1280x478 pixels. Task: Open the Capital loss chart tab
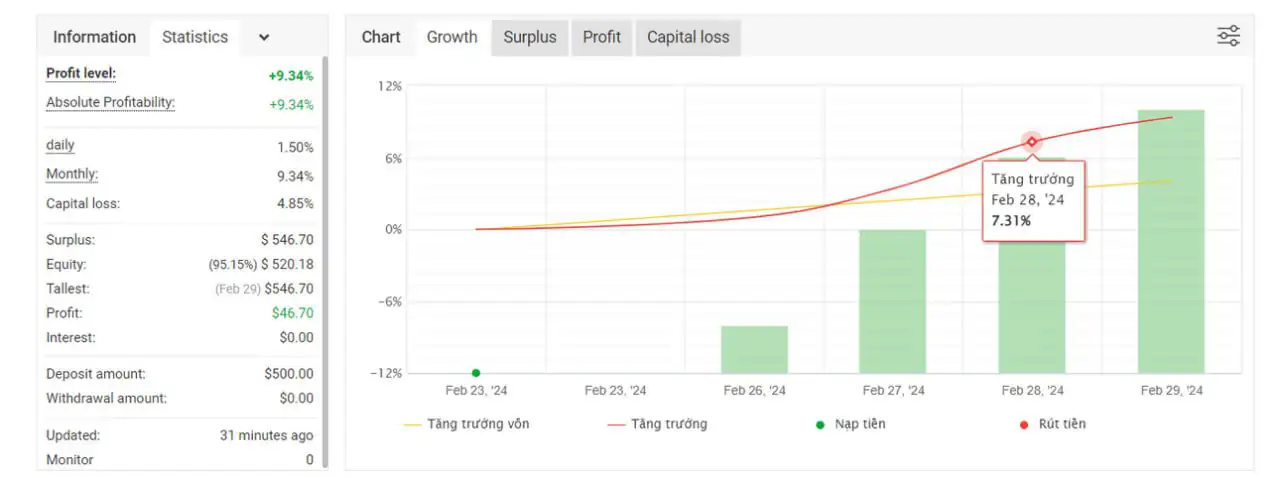688,37
